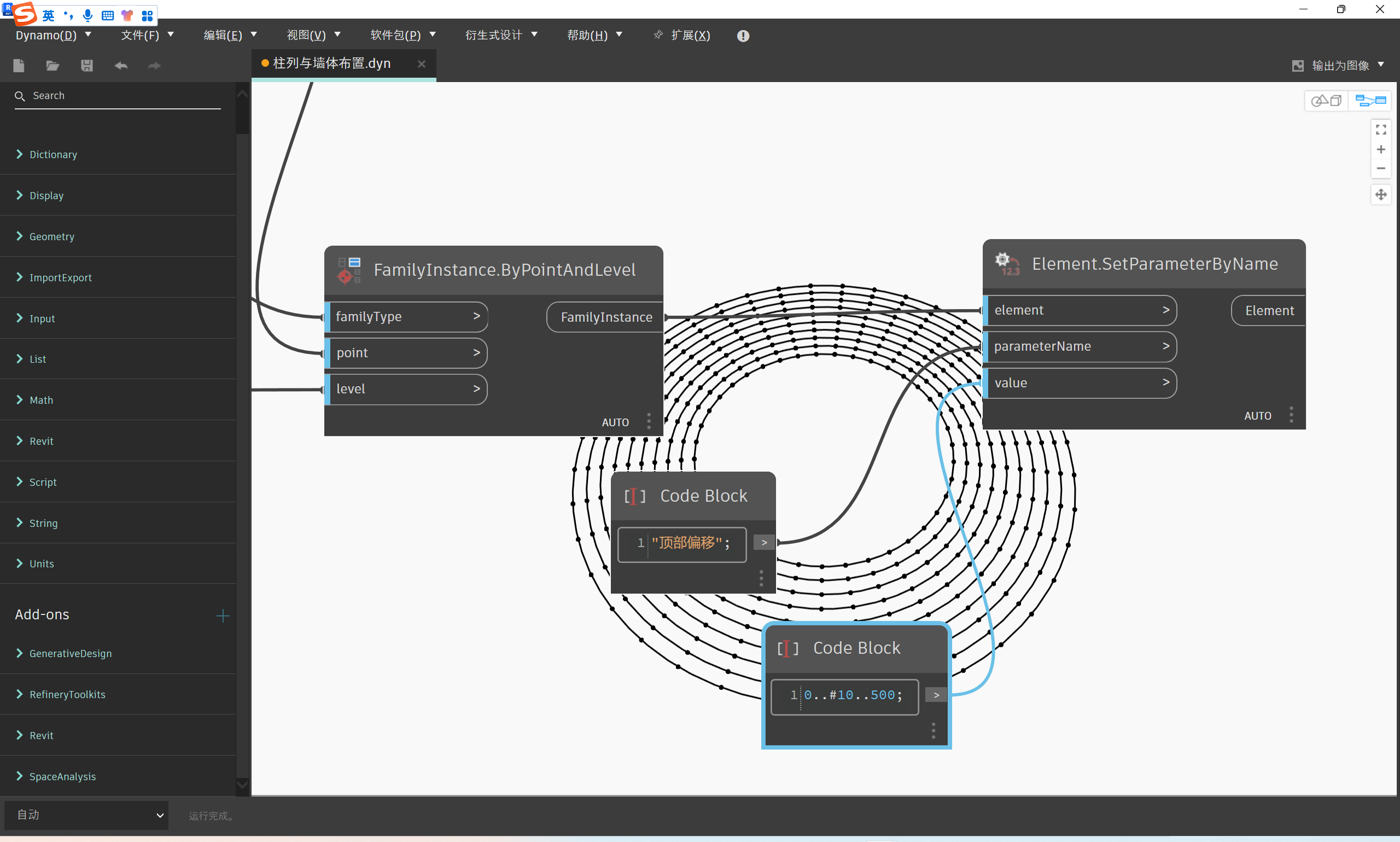Screen dimensions: 1400x842
Task: Click the Undo arrow icon
Action: click(121, 66)
